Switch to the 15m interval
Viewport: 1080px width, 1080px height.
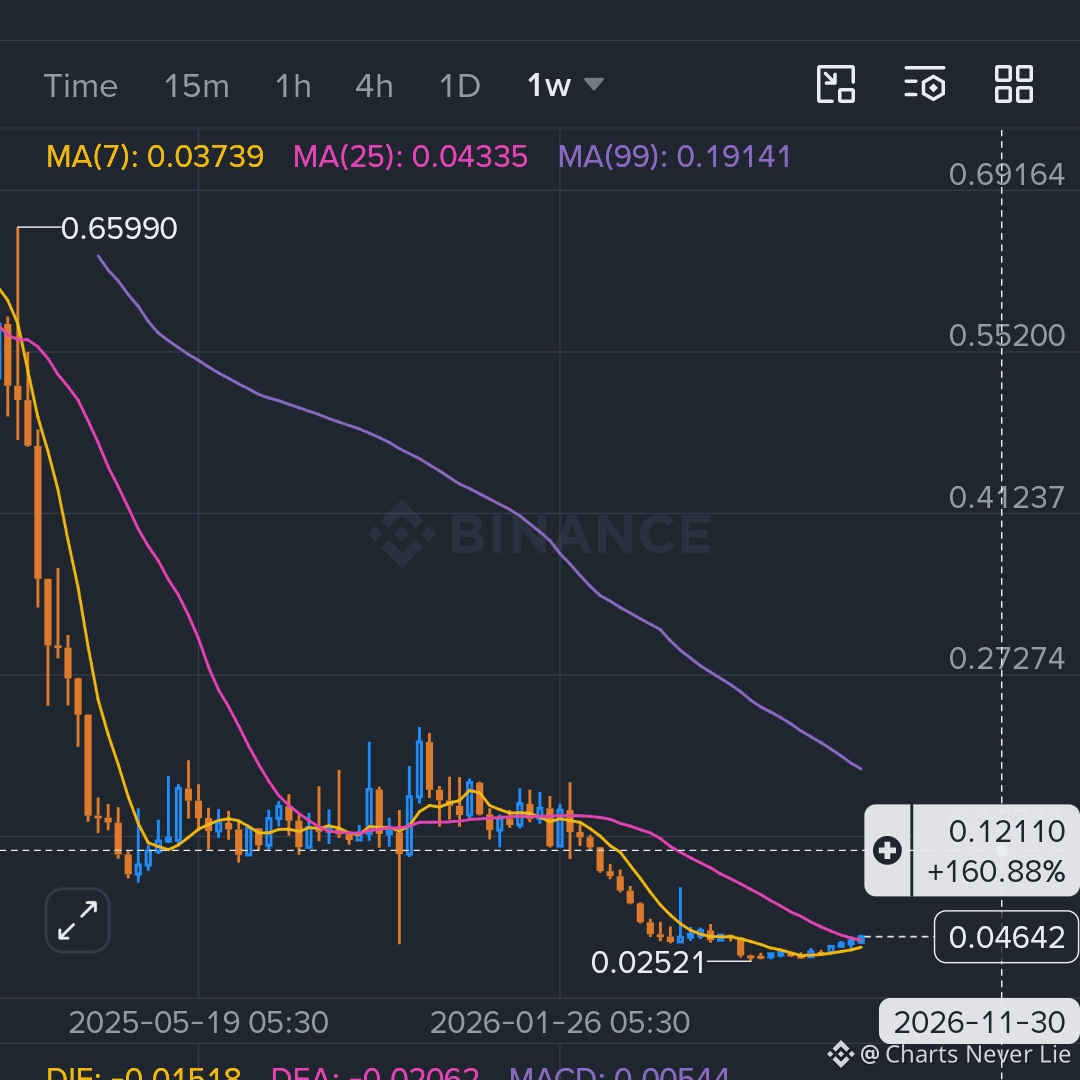196,86
